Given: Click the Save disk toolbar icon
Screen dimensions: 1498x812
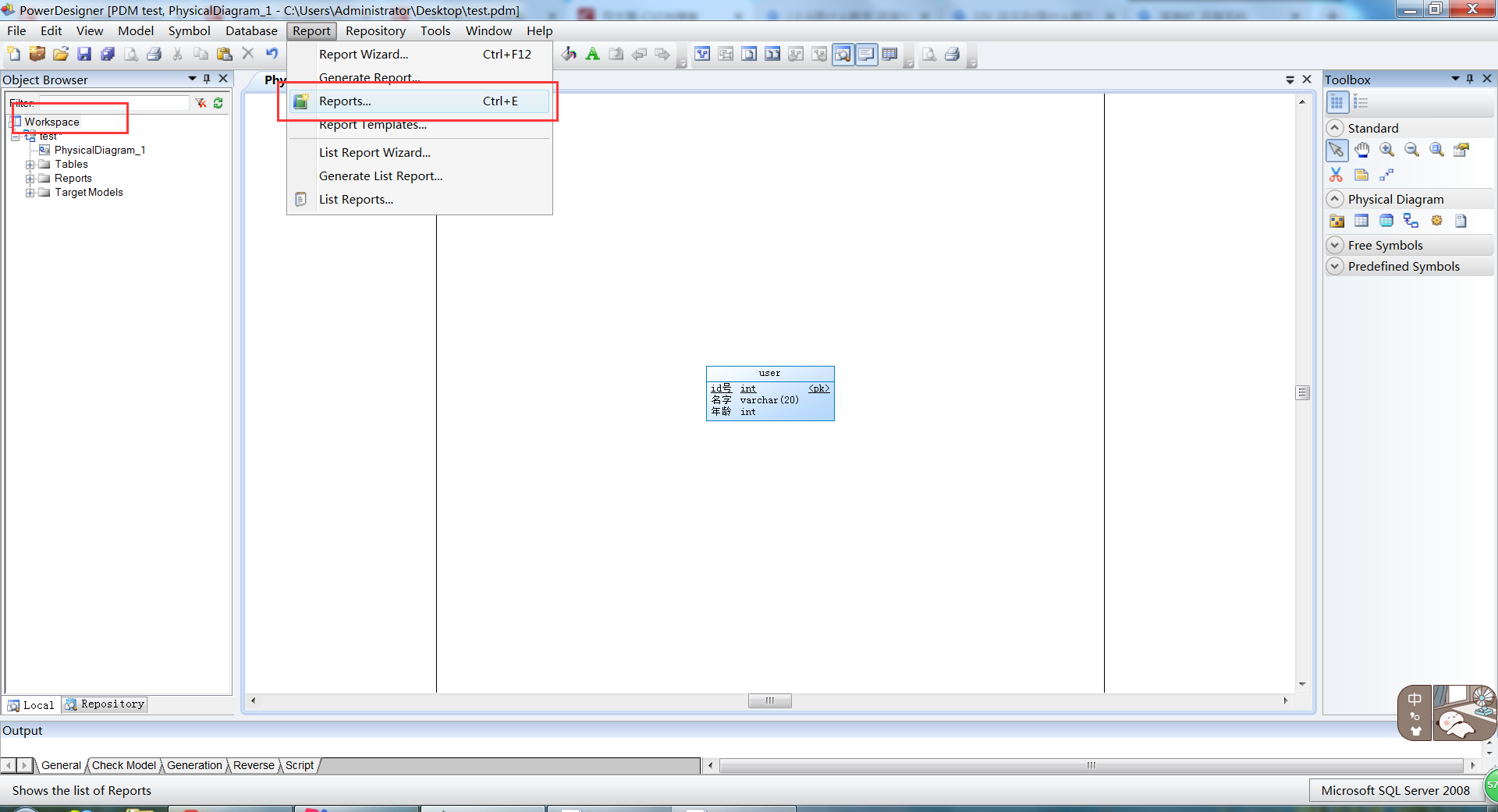Looking at the screenshot, I should pyautogui.click(x=84, y=54).
